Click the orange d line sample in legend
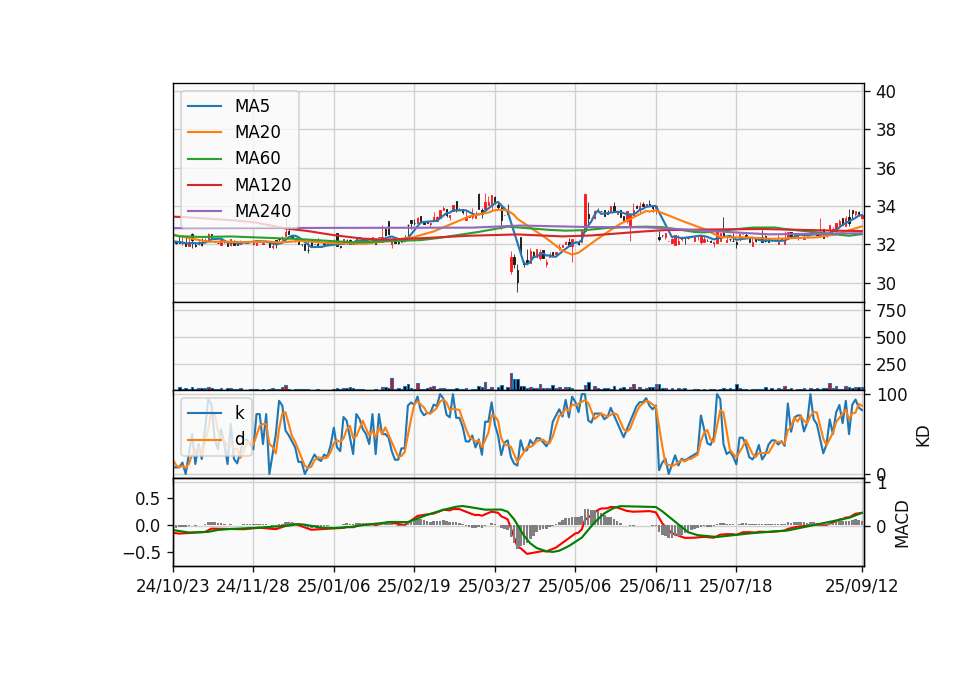960x690 pixels. 204,440
